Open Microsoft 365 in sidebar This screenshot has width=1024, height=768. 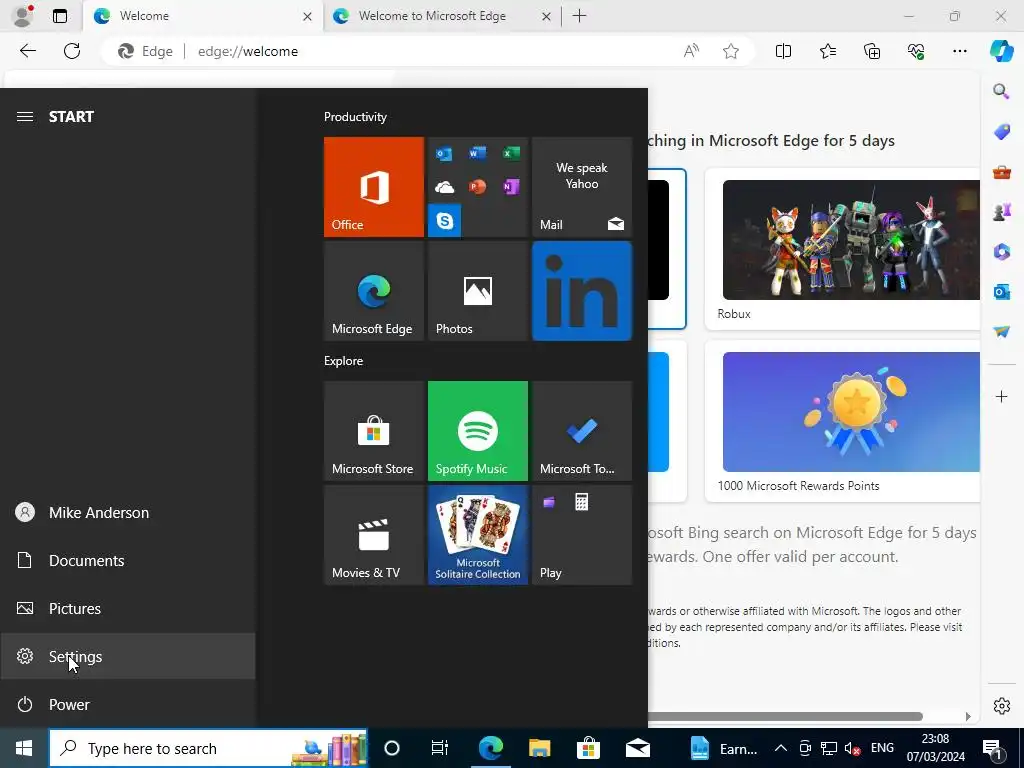point(1001,252)
